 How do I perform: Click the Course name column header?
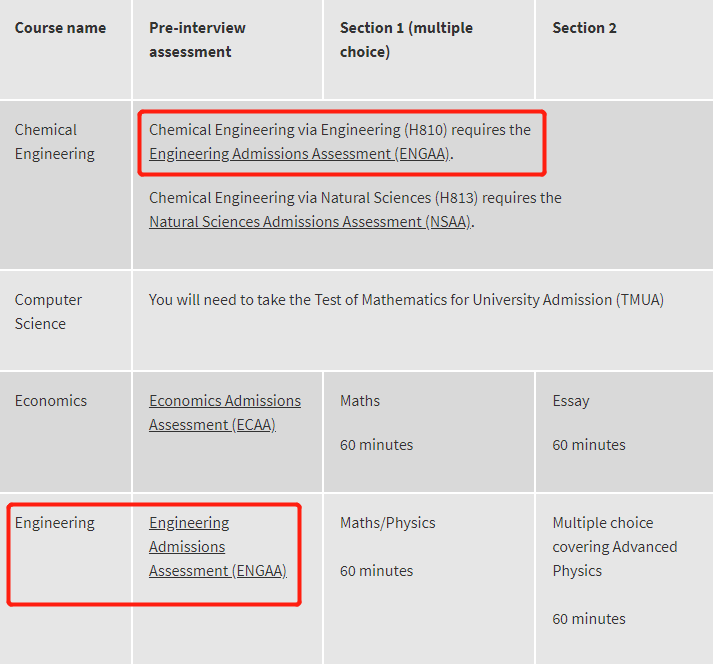tap(60, 28)
